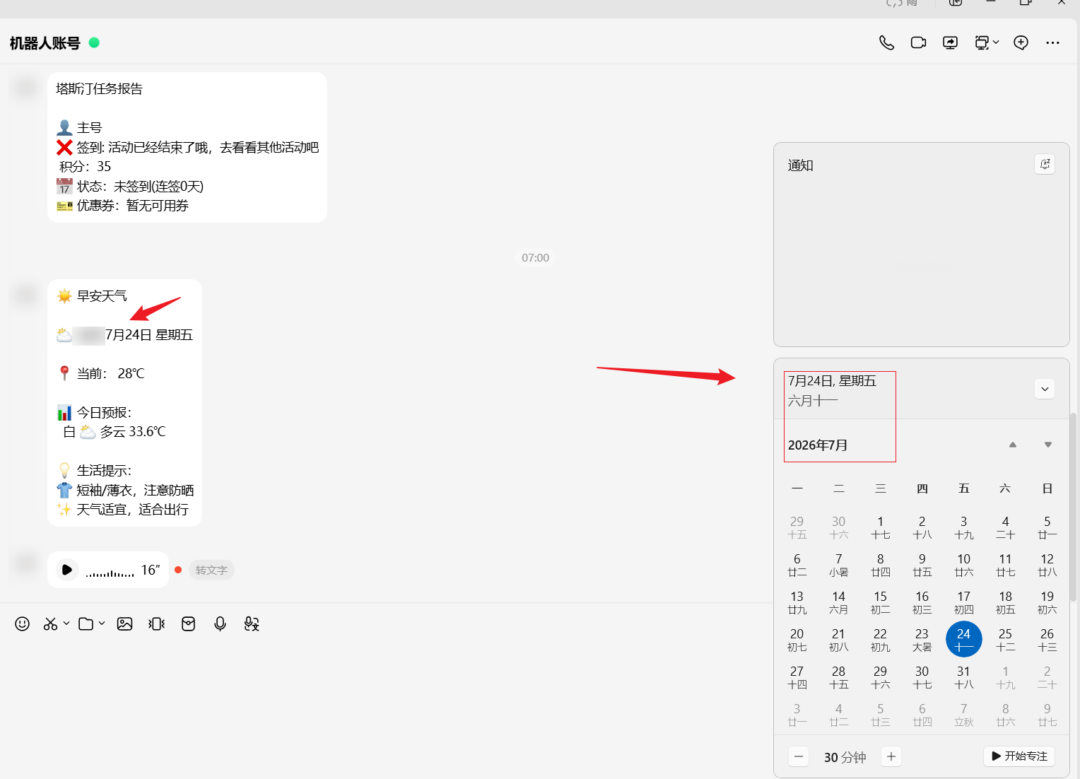Click the send image icon
1080x779 pixels.
[125, 624]
